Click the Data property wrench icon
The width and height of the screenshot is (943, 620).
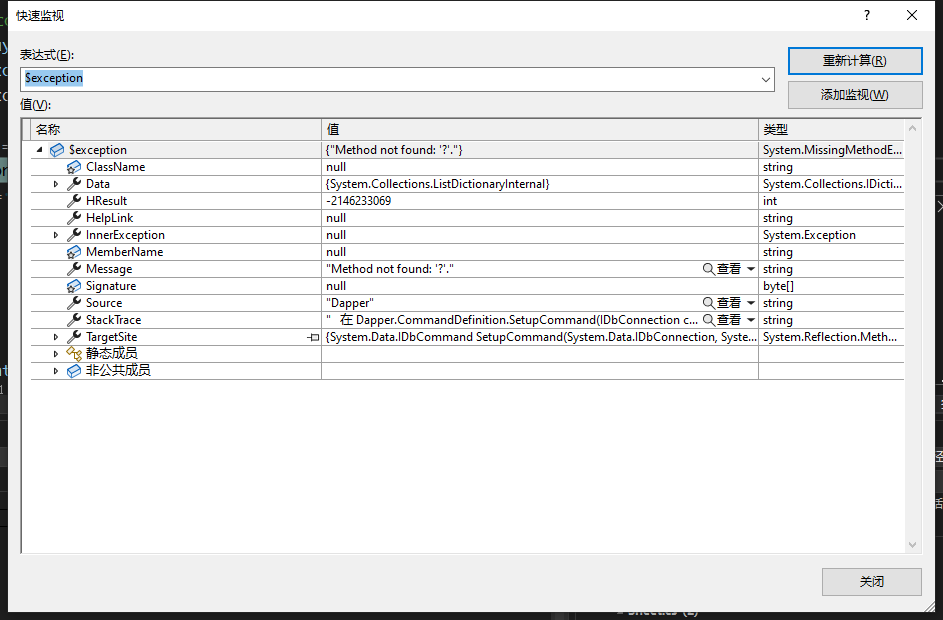[74, 183]
